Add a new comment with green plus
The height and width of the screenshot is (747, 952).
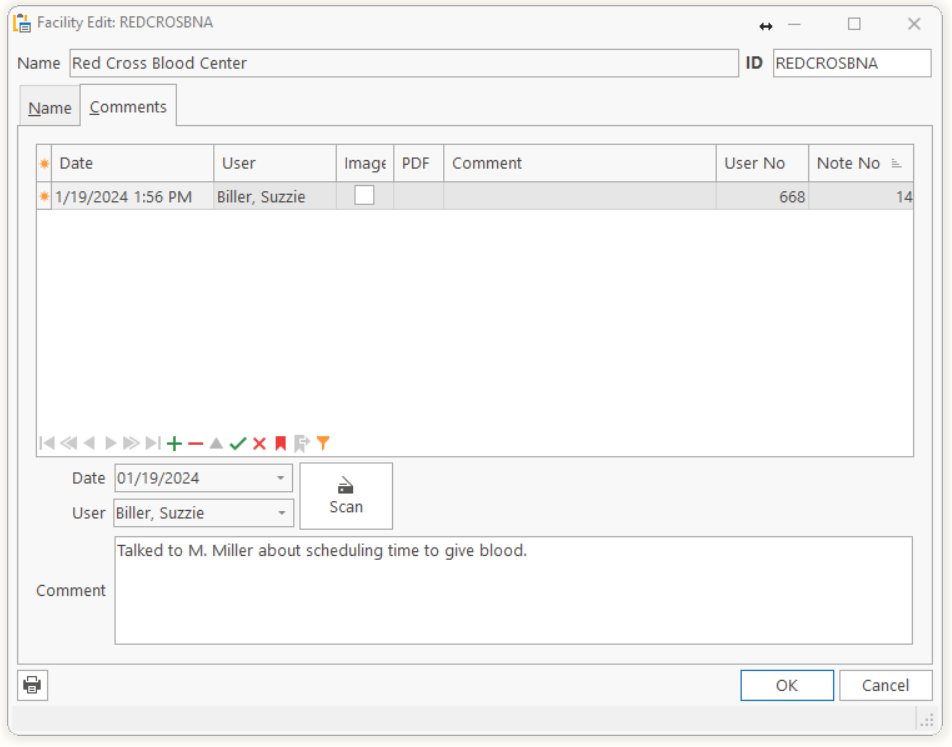(x=174, y=443)
